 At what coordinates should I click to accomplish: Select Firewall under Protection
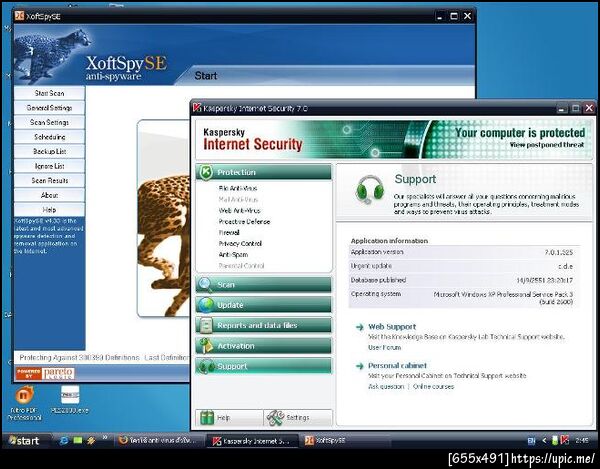[229, 233]
